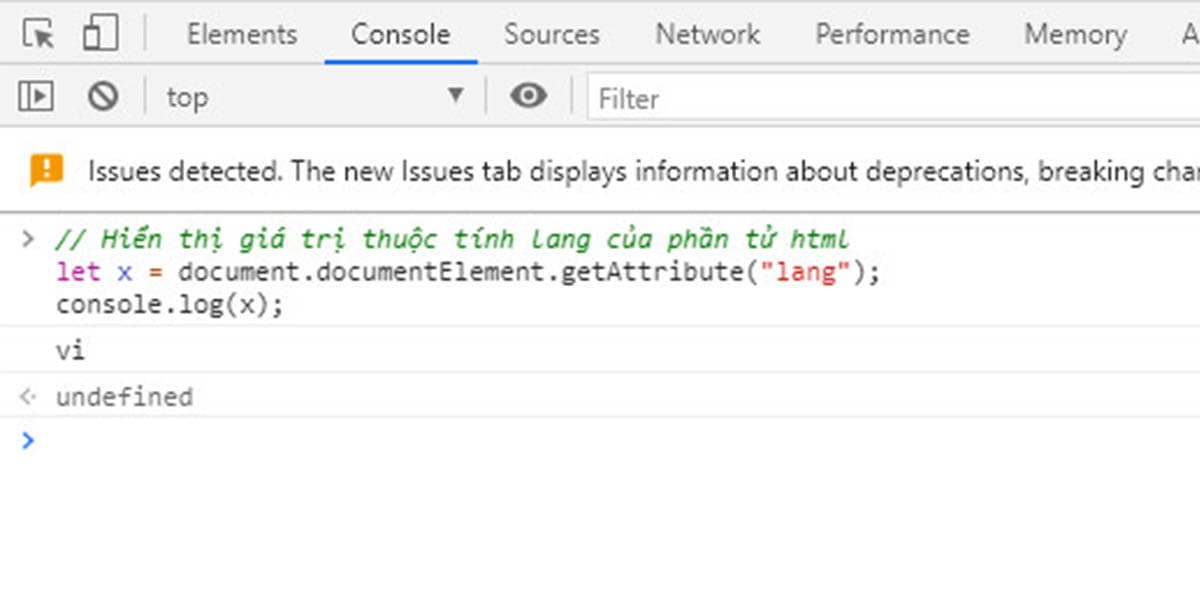Screen dimensions: 1200x597
Task: Click the eye icon for live expressions
Action: pos(528,96)
